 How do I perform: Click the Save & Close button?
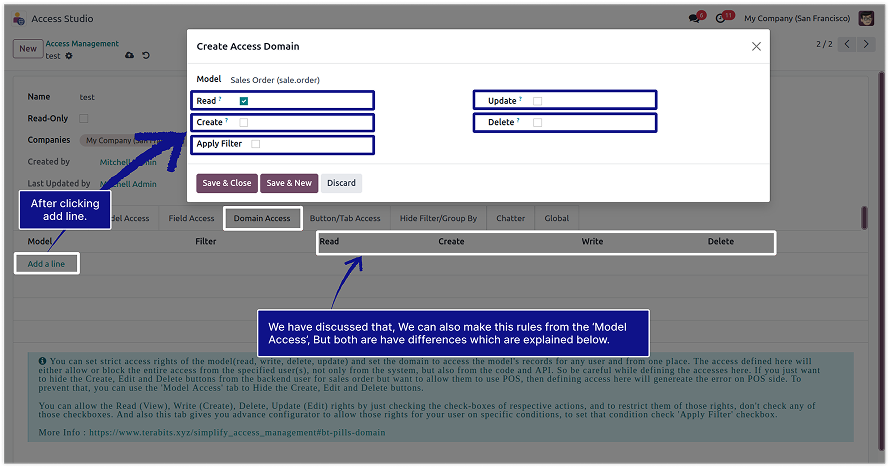pos(227,183)
